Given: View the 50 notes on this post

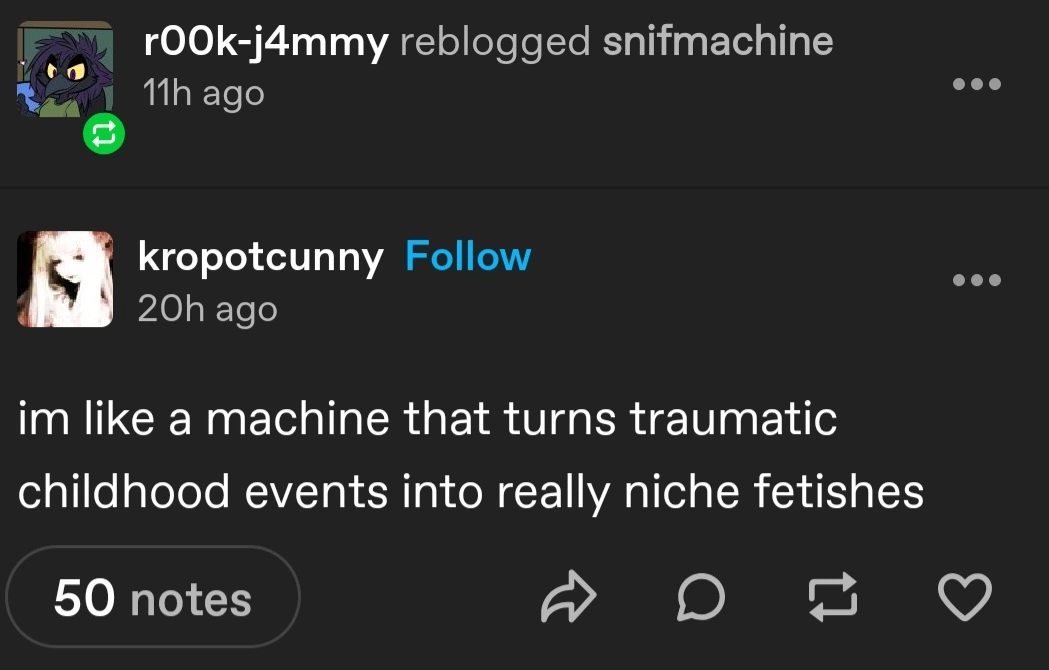Looking at the screenshot, I should click(x=152, y=598).
